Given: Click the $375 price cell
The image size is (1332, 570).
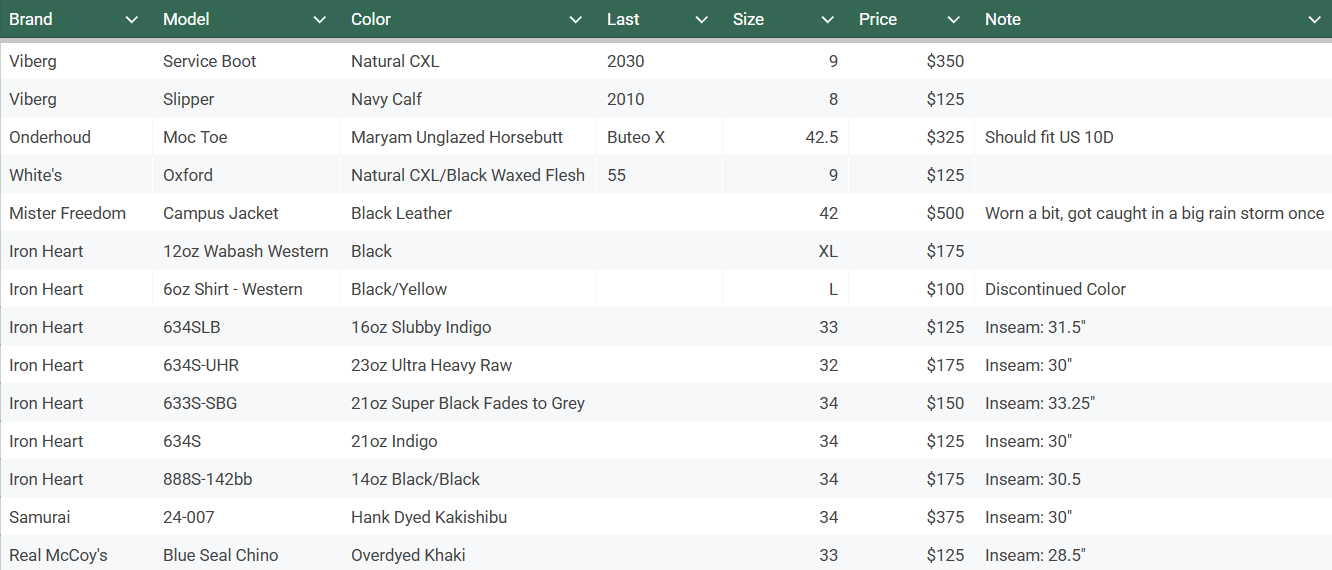Looking at the screenshot, I should point(911,517).
